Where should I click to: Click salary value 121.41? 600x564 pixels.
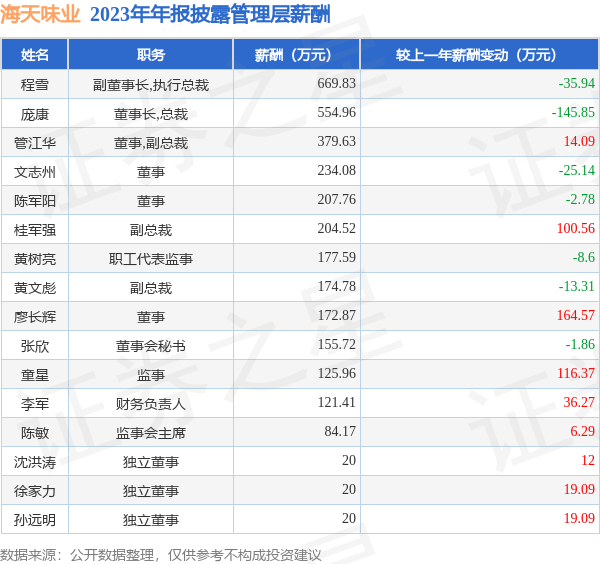336,402
